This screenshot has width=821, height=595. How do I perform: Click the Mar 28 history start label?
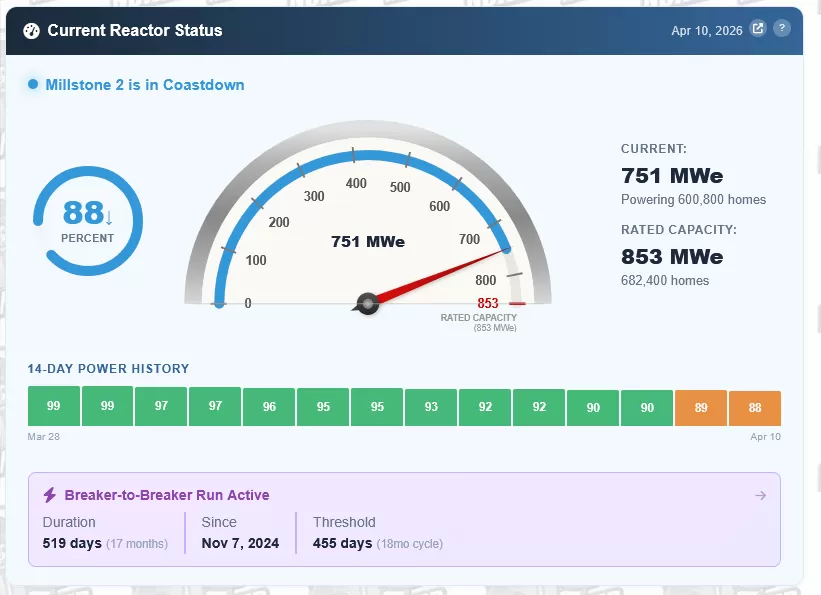43,437
